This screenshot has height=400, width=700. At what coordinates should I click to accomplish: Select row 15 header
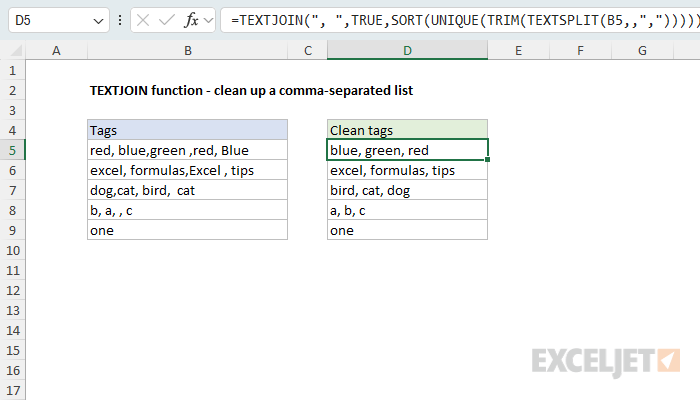pos(12,350)
